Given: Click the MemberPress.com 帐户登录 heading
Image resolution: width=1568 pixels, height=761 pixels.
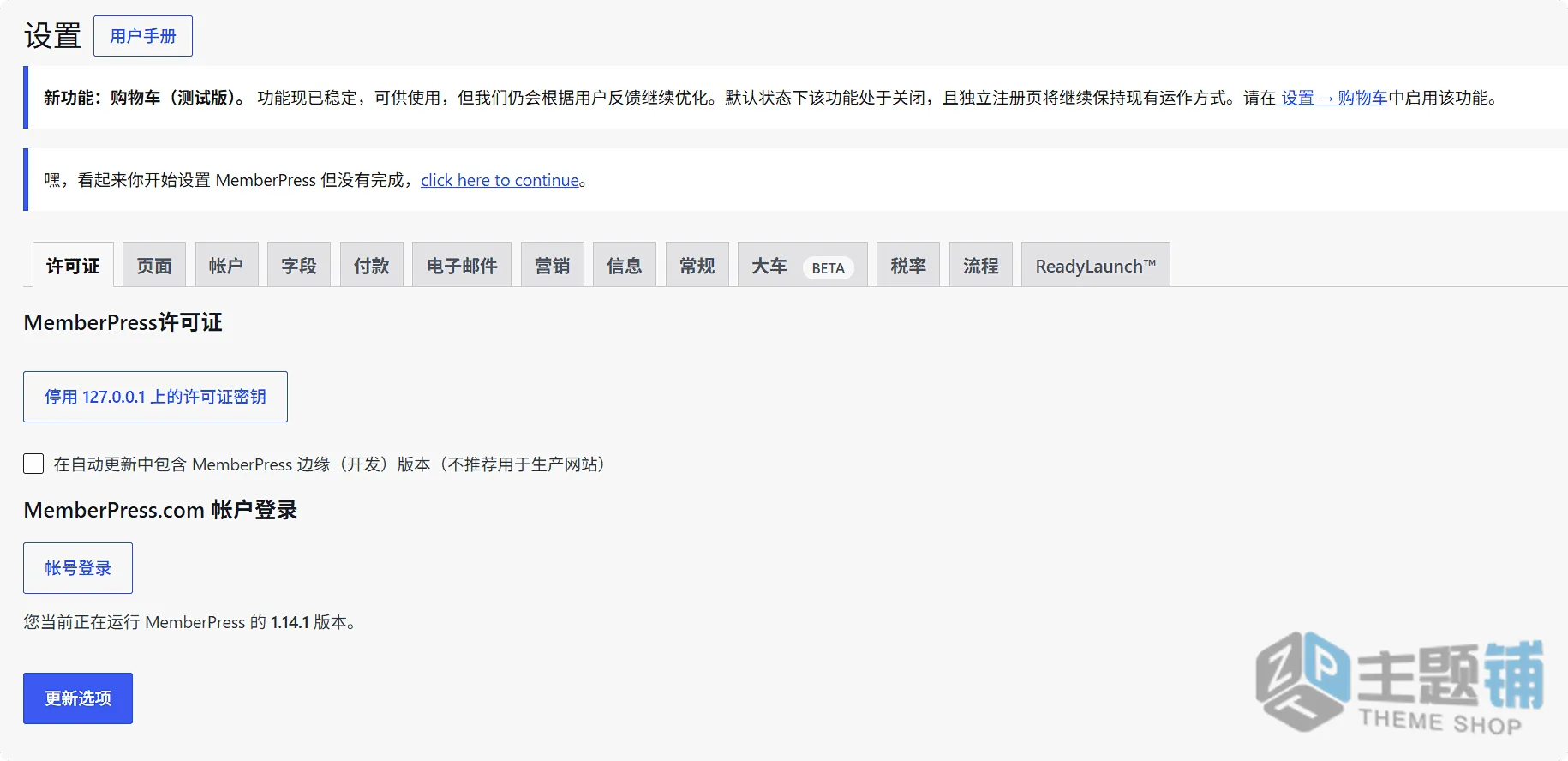Looking at the screenshot, I should pos(160,510).
